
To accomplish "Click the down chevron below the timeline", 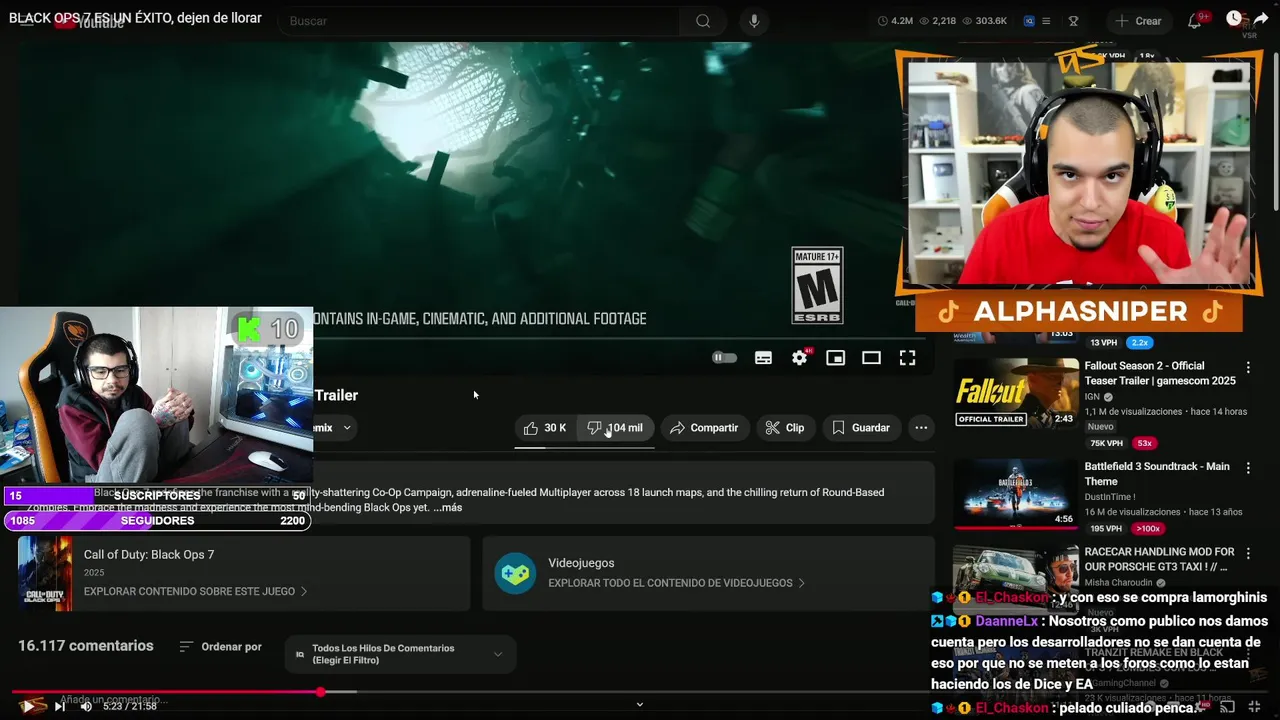I will click(640, 705).
